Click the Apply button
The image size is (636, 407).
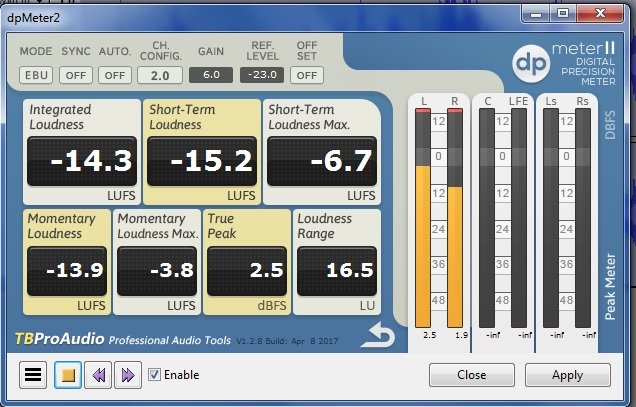567,375
